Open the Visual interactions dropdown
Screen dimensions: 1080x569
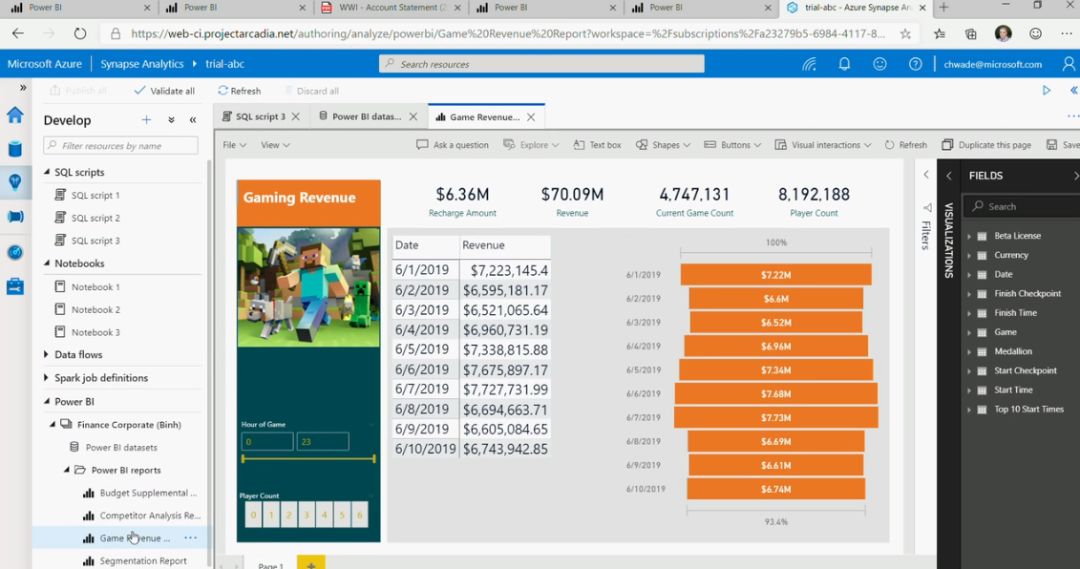click(x=823, y=145)
